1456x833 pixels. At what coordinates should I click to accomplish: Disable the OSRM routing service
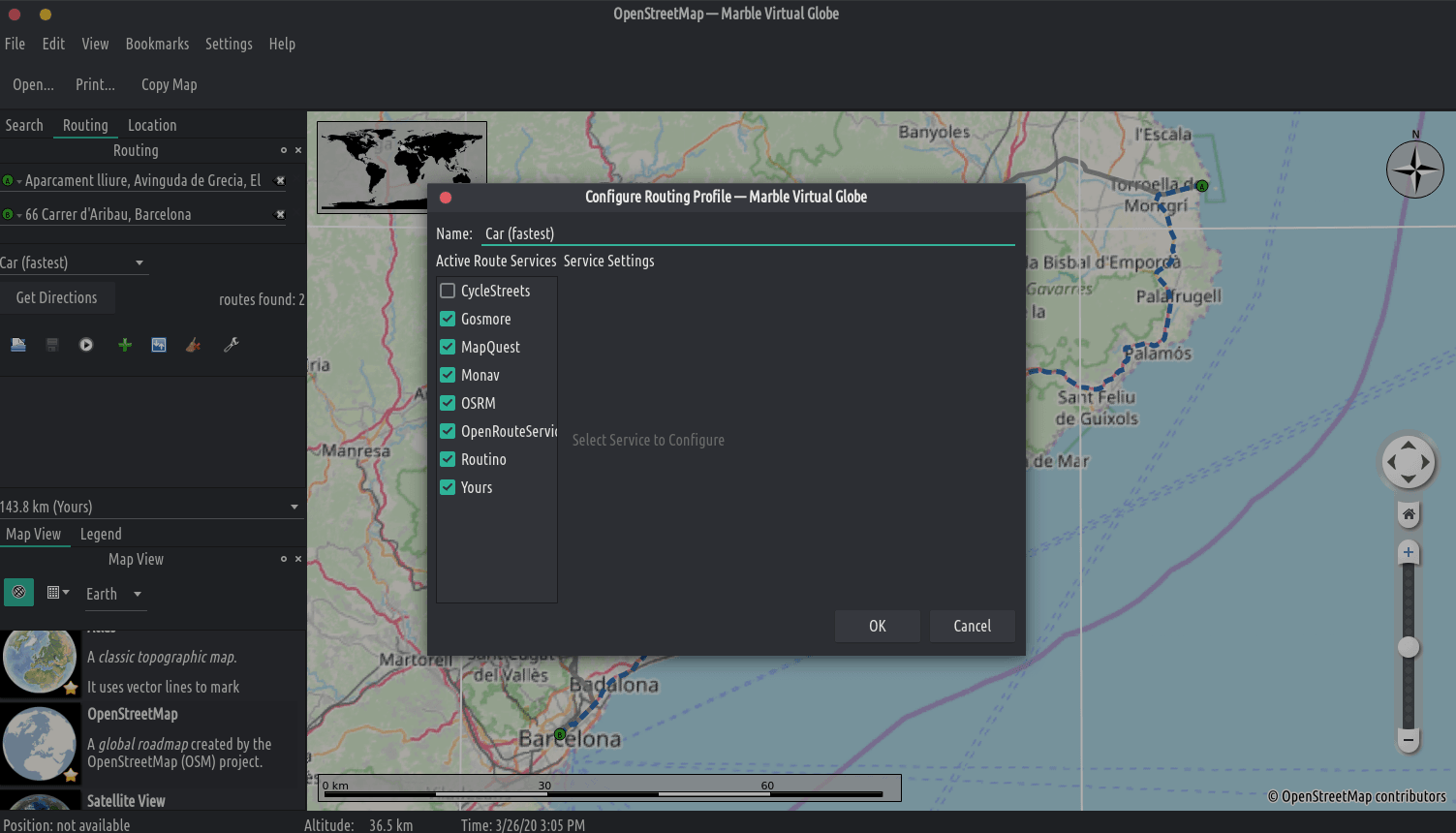coord(448,403)
